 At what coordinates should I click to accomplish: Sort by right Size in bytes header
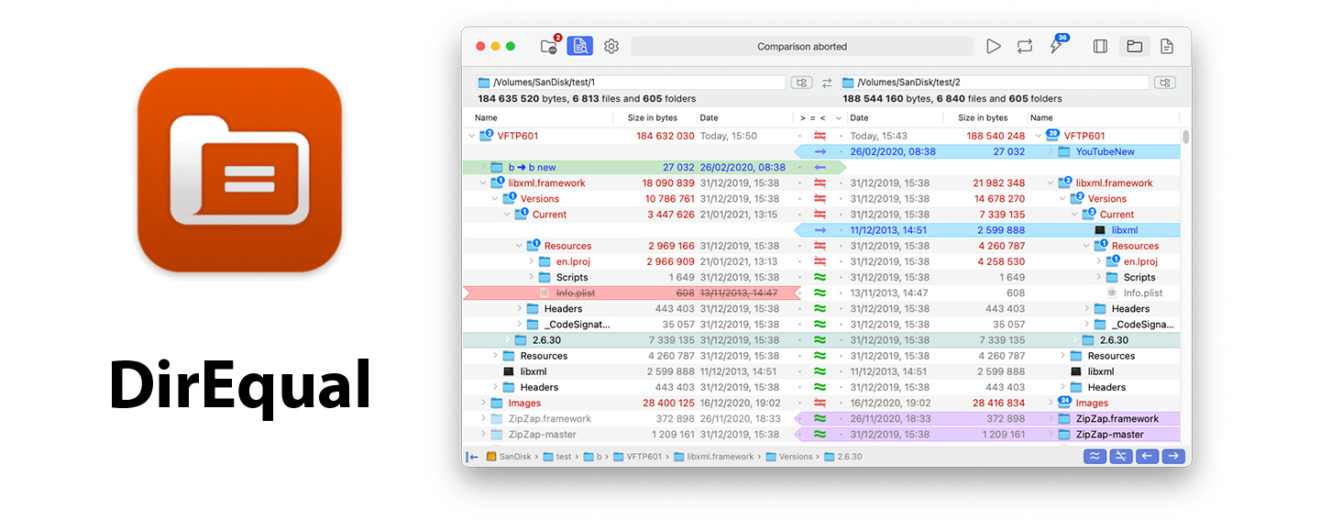[x=985, y=118]
